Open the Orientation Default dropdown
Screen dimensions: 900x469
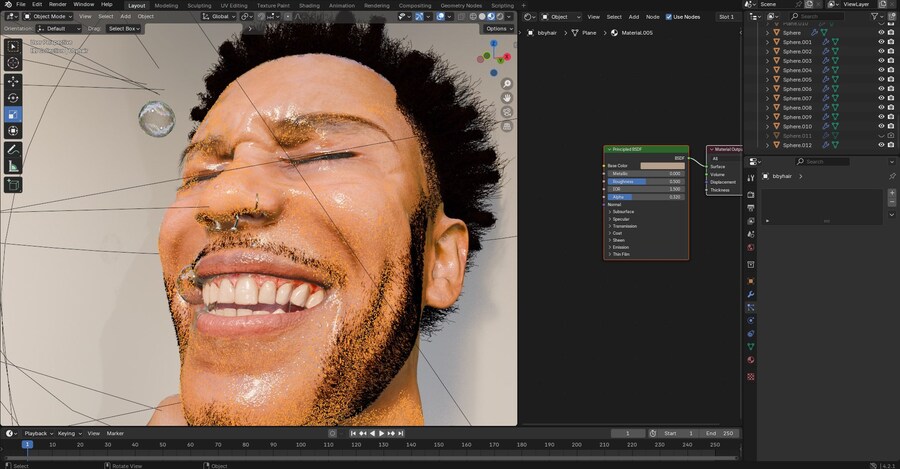59,28
